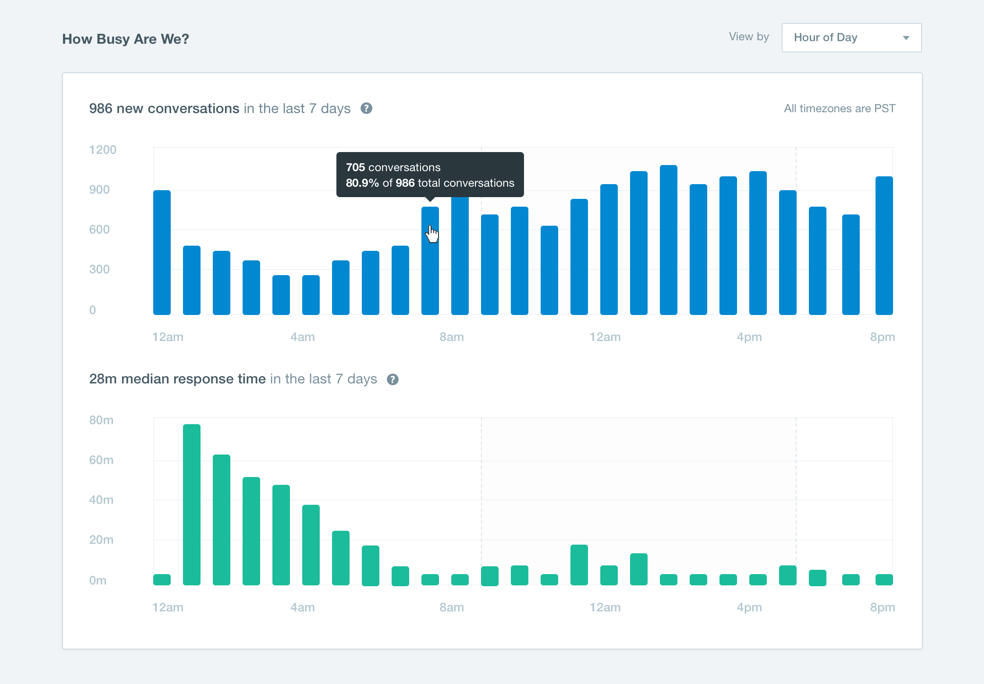Viewport: 984px width, 684px height.
Task: Select the first green bar at 12am
Action: tap(162, 580)
